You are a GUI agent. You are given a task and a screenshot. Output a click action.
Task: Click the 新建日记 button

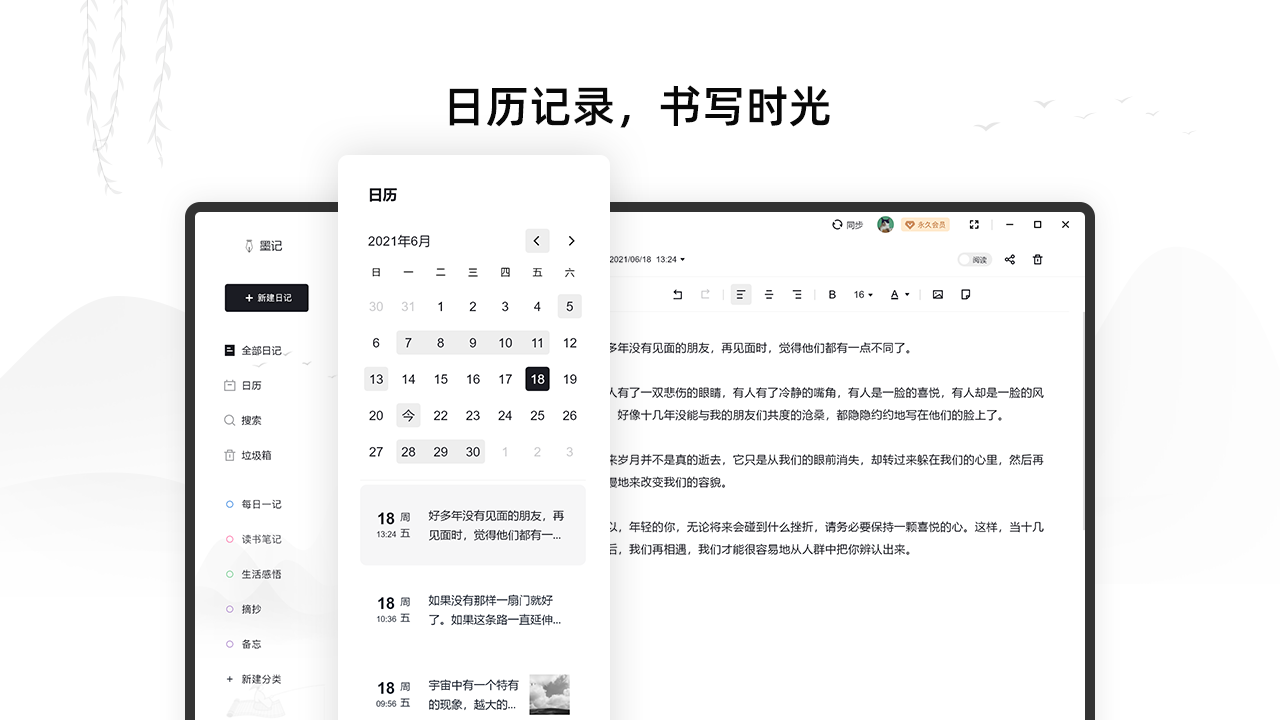pyautogui.click(x=266, y=298)
